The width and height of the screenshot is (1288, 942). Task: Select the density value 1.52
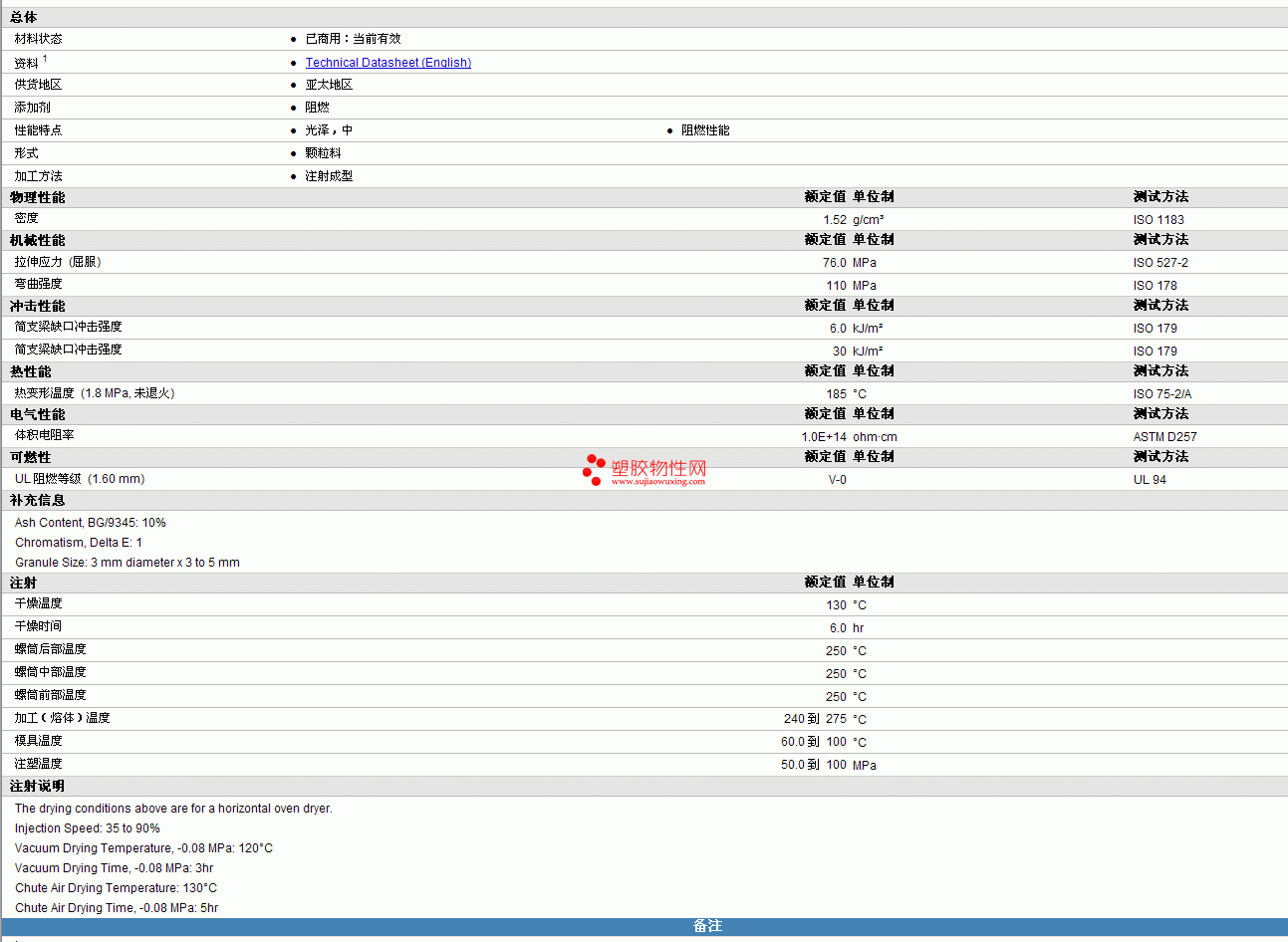coord(835,220)
